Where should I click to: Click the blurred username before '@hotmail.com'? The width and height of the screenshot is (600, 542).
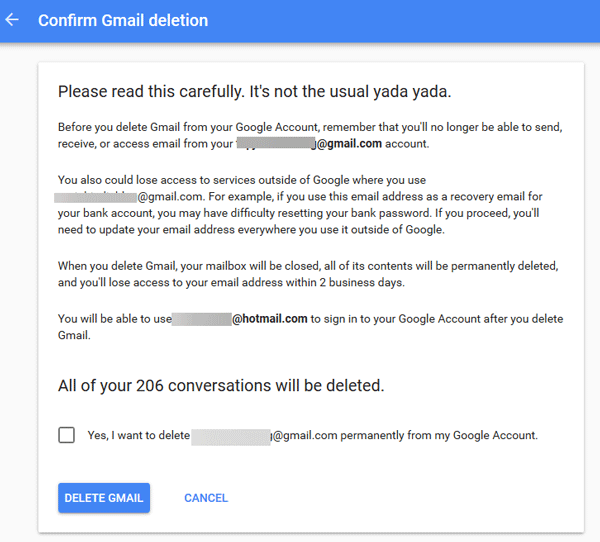coord(202,319)
